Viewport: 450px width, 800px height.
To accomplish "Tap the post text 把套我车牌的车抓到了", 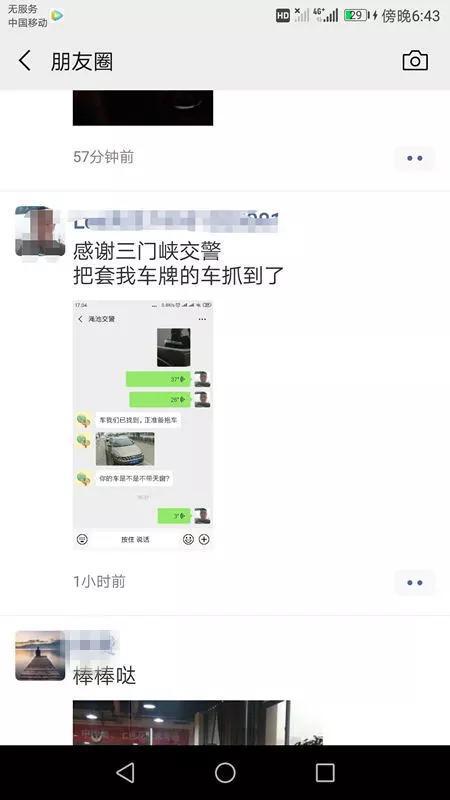I will tap(178, 276).
